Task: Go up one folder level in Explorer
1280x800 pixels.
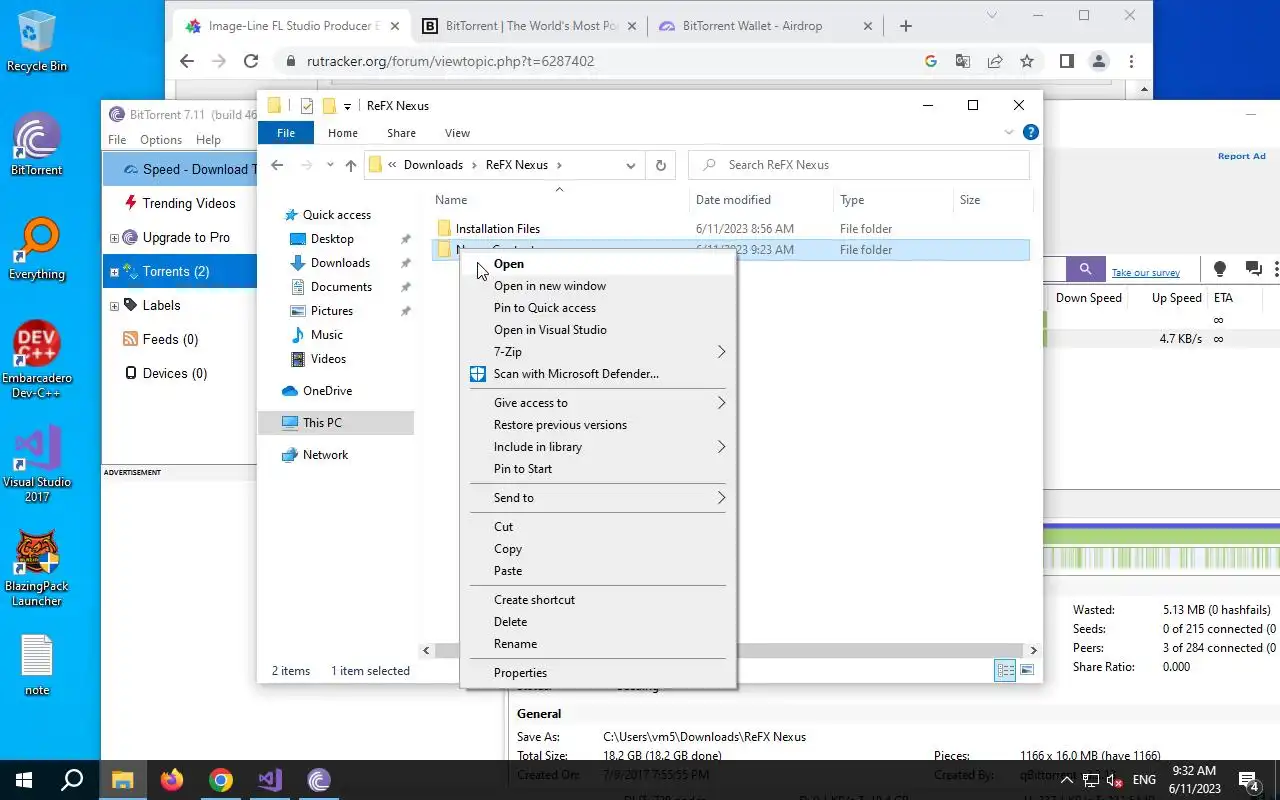Action: tap(350, 165)
